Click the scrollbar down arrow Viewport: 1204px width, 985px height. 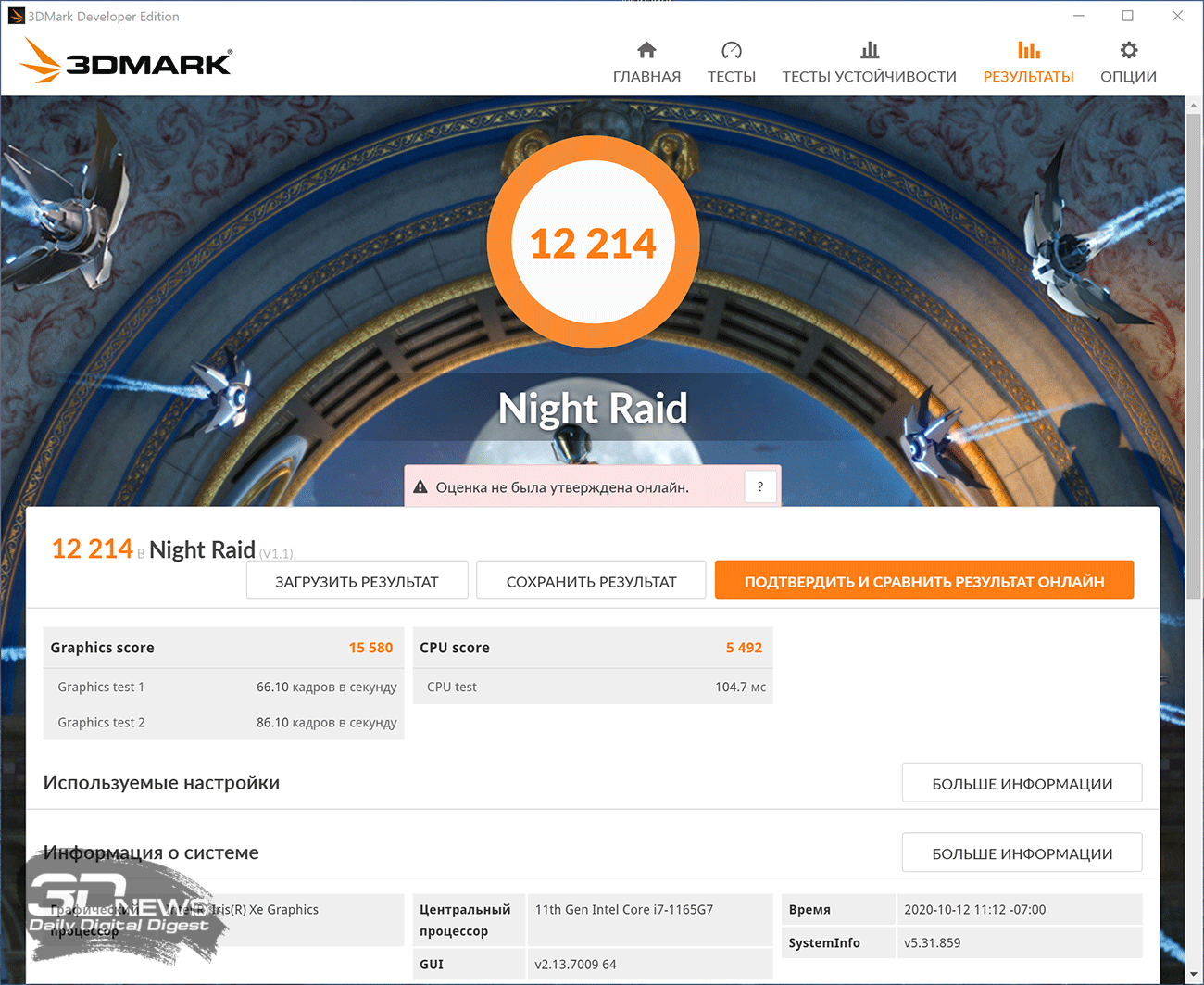click(x=1193, y=976)
